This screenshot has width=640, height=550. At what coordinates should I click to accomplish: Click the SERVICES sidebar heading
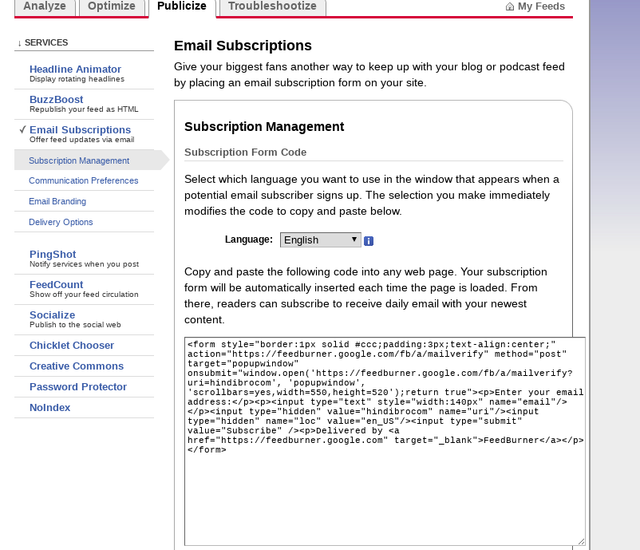point(46,42)
